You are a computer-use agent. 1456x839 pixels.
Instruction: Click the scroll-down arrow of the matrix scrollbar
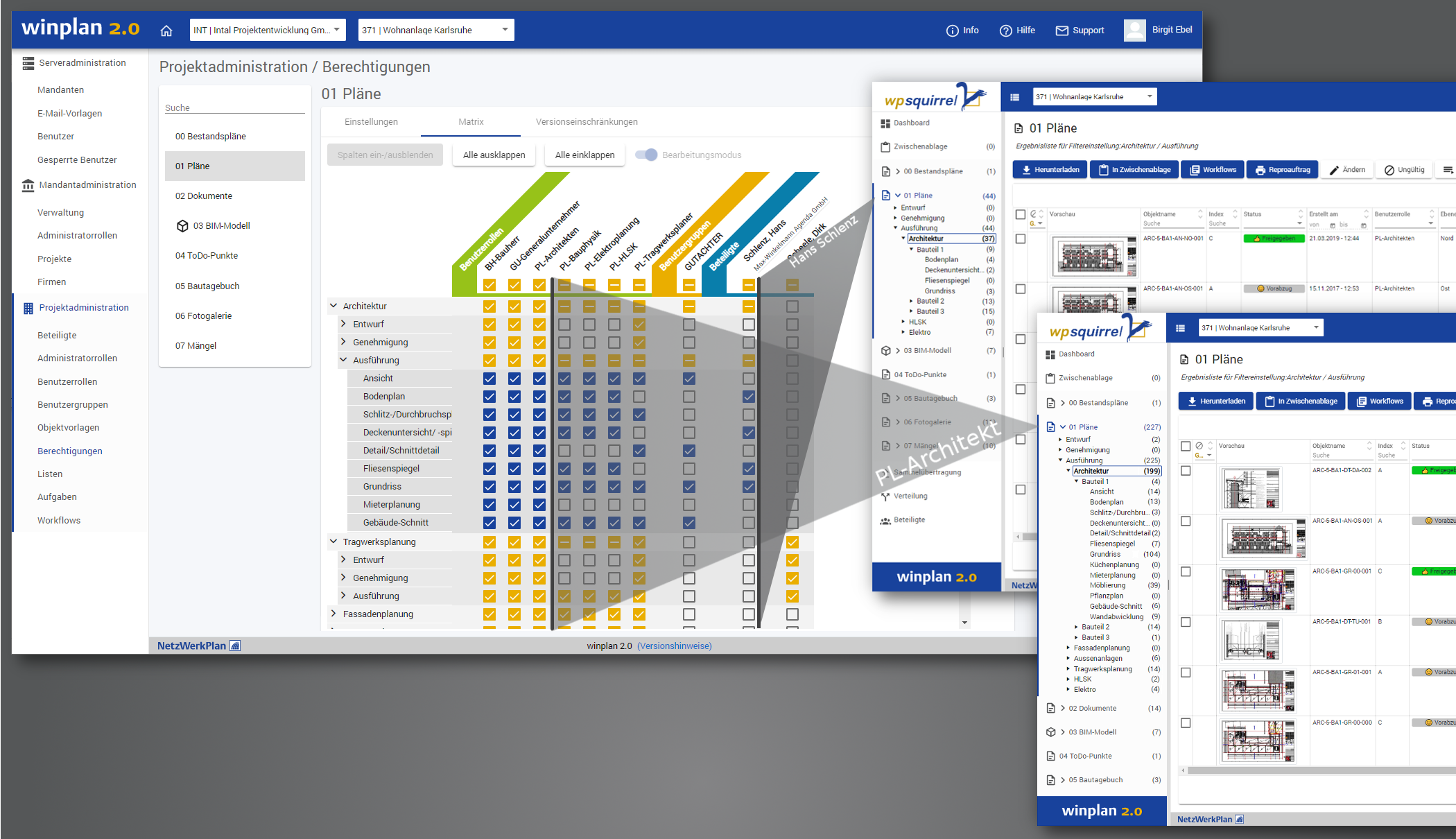point(964,623)
